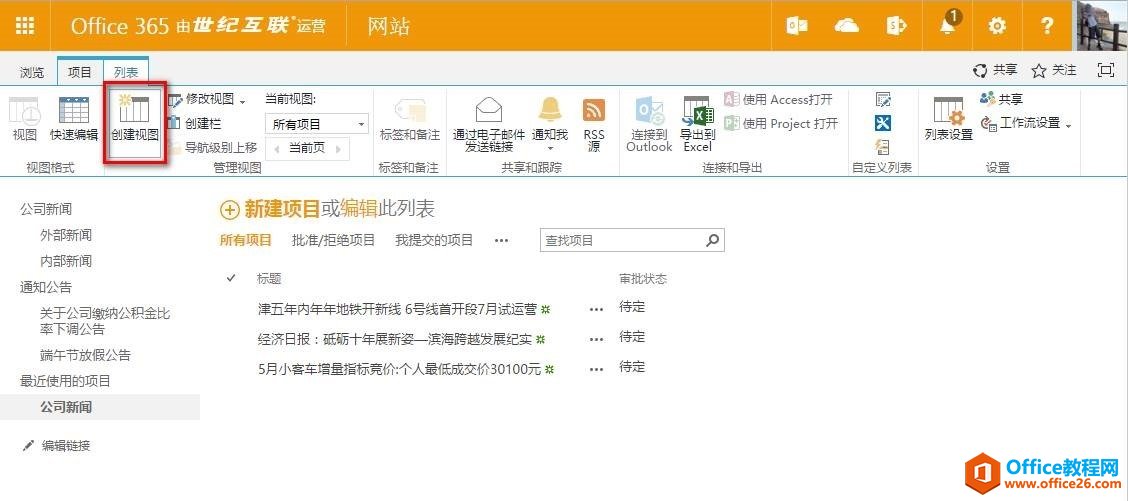
Task: Open item 津五年内年年地铁开新线 6号线
Action: click(x=397, y=309)
